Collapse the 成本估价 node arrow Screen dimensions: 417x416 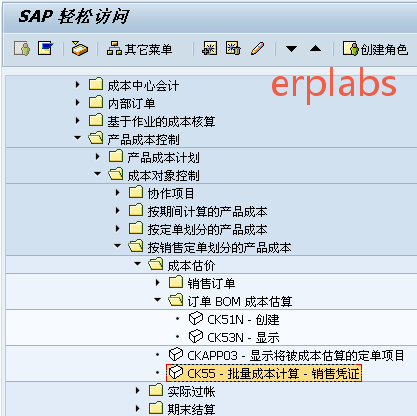pos(138,264)
